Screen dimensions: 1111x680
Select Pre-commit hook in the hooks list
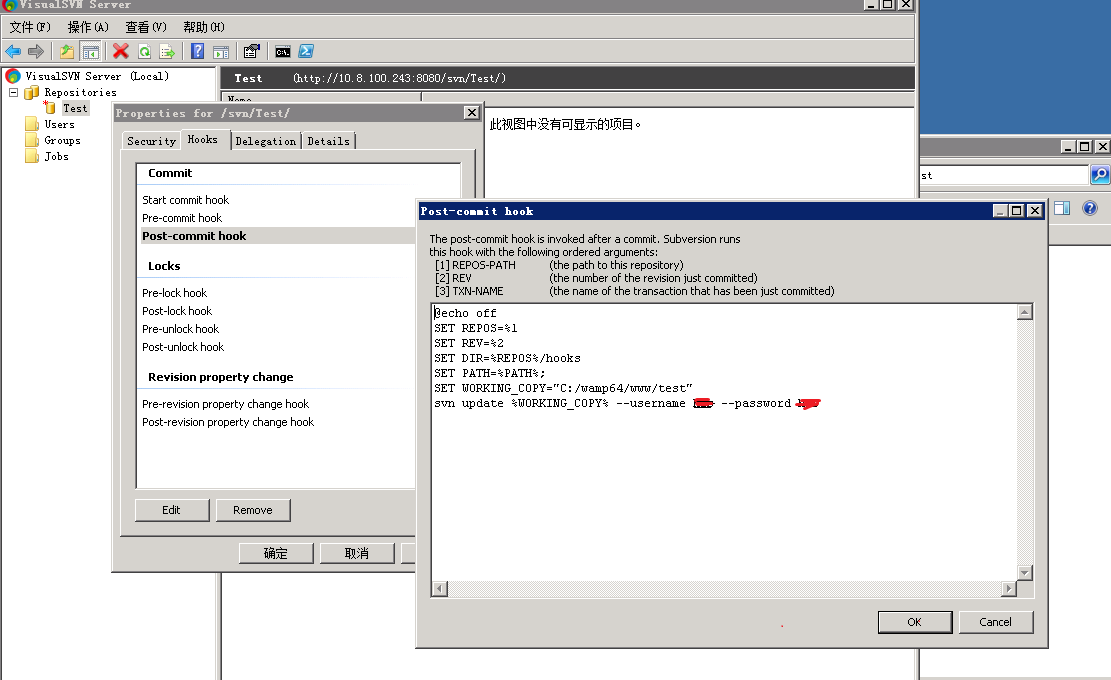click(x=182, y=218)
